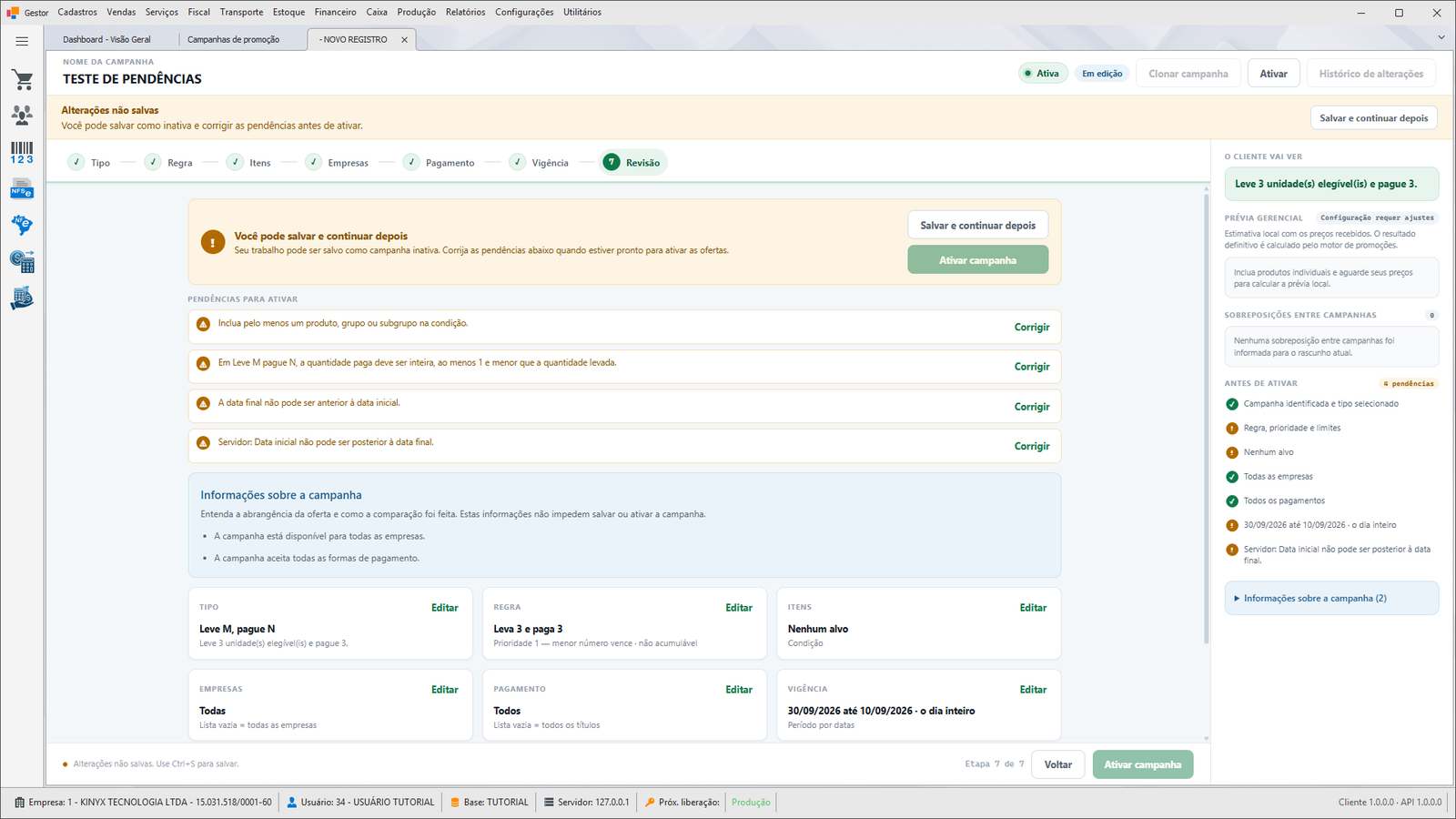Go to the Empresas step
Image resolution: width=1456 pixels, height=819 pixels.
coord(338,163)
